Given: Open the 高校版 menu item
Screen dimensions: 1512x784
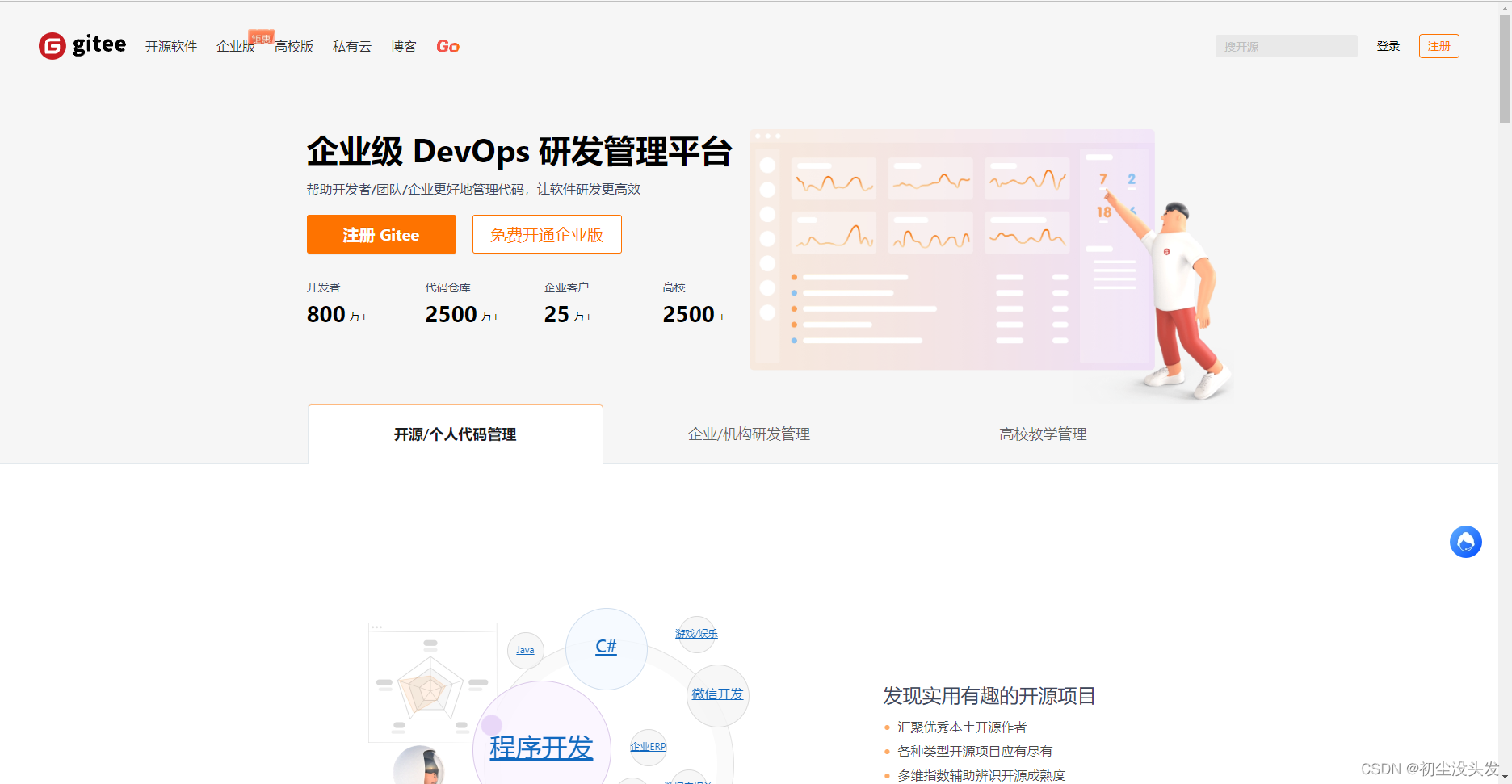Looking at the screenshot, I should pos(294,47).
